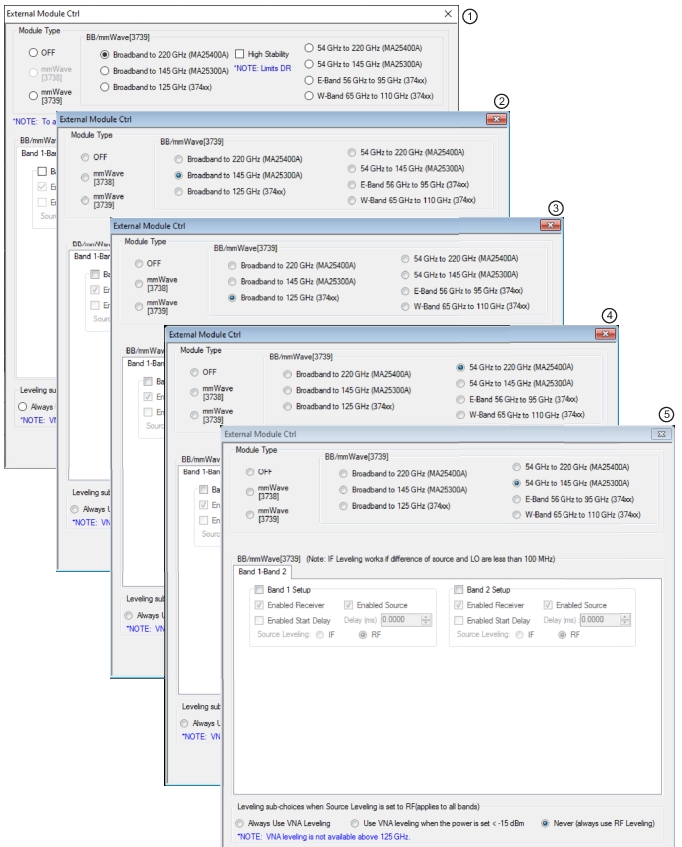Click Band 1 Delay spinner arrows

(x=427, y=620)
